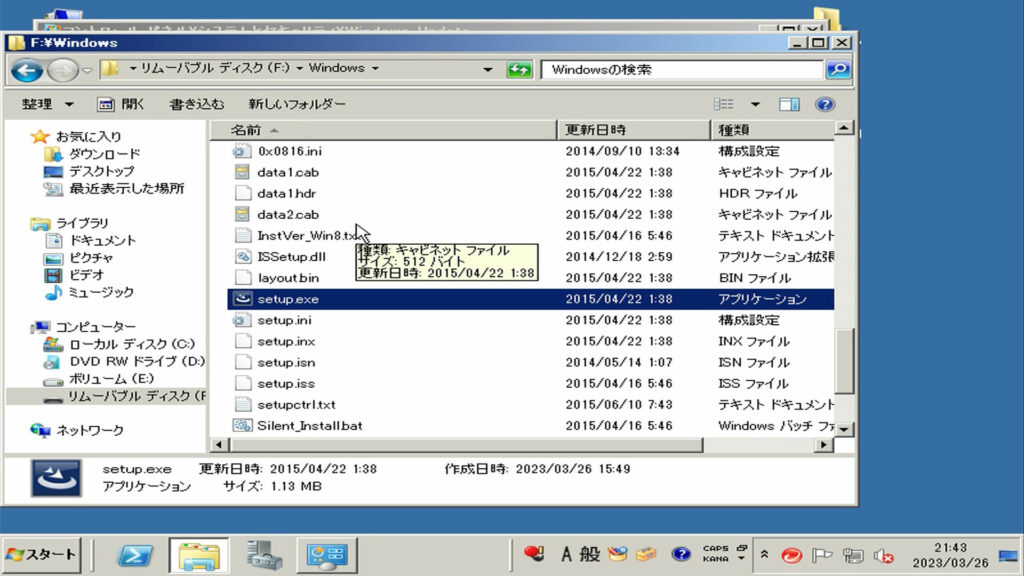Click the search magnifier icon
The height and width of the screenshot is (576, 1024).
[x=837, y=70]
